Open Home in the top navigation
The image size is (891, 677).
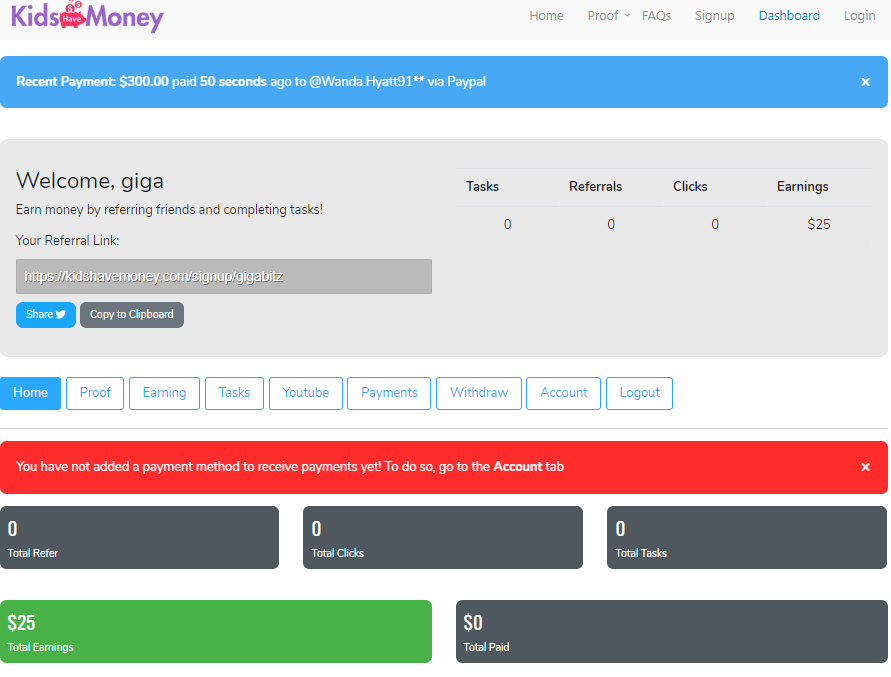[546, 16]
